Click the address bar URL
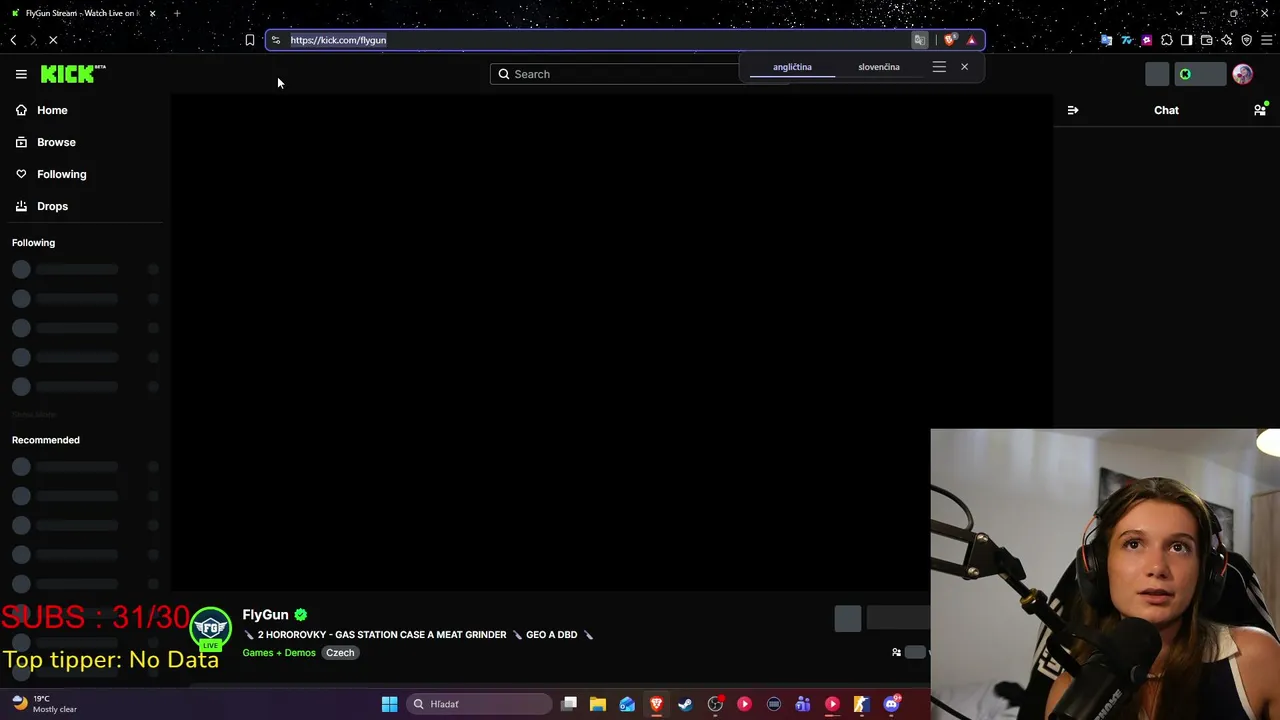1280x720 pixels. (338, 40)
